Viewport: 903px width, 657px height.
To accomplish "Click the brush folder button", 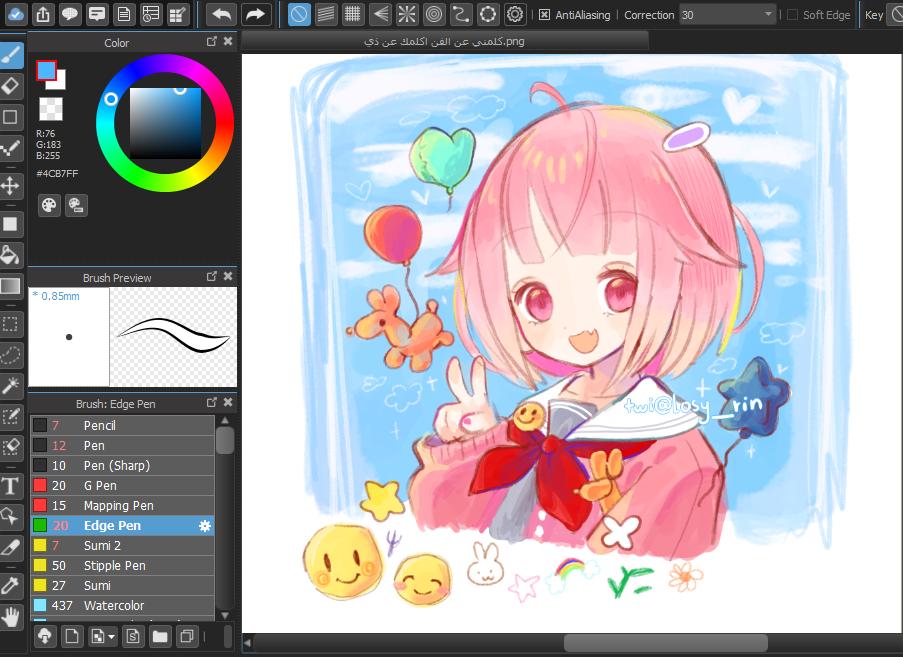I will point(160,637).
